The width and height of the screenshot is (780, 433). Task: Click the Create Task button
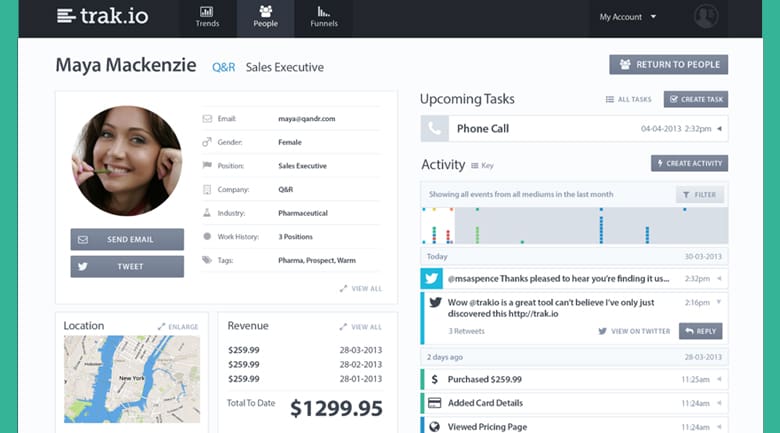[695, 99]
